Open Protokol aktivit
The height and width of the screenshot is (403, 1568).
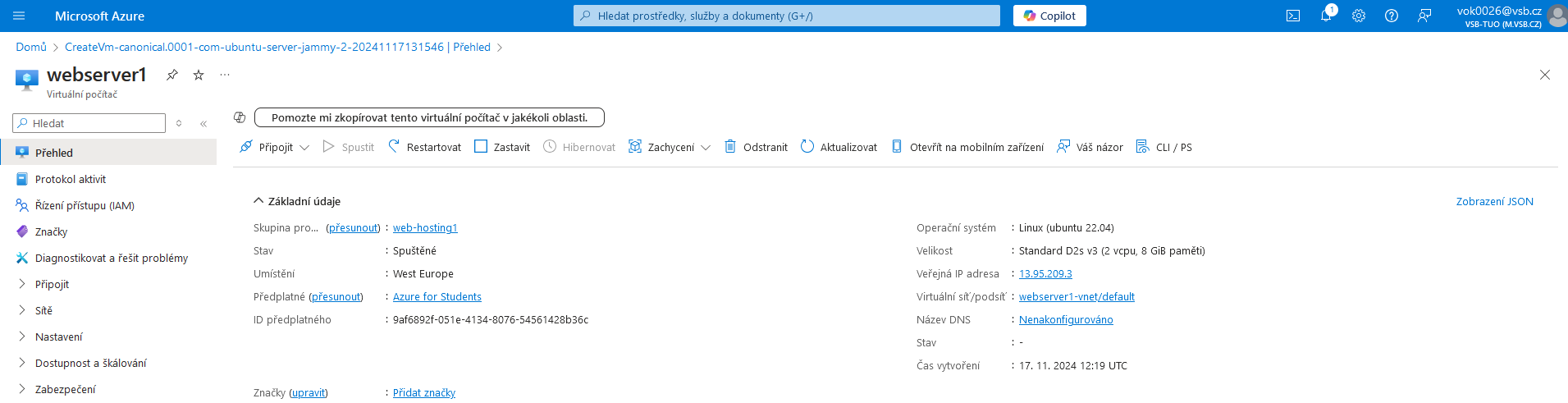coord(108,179)
